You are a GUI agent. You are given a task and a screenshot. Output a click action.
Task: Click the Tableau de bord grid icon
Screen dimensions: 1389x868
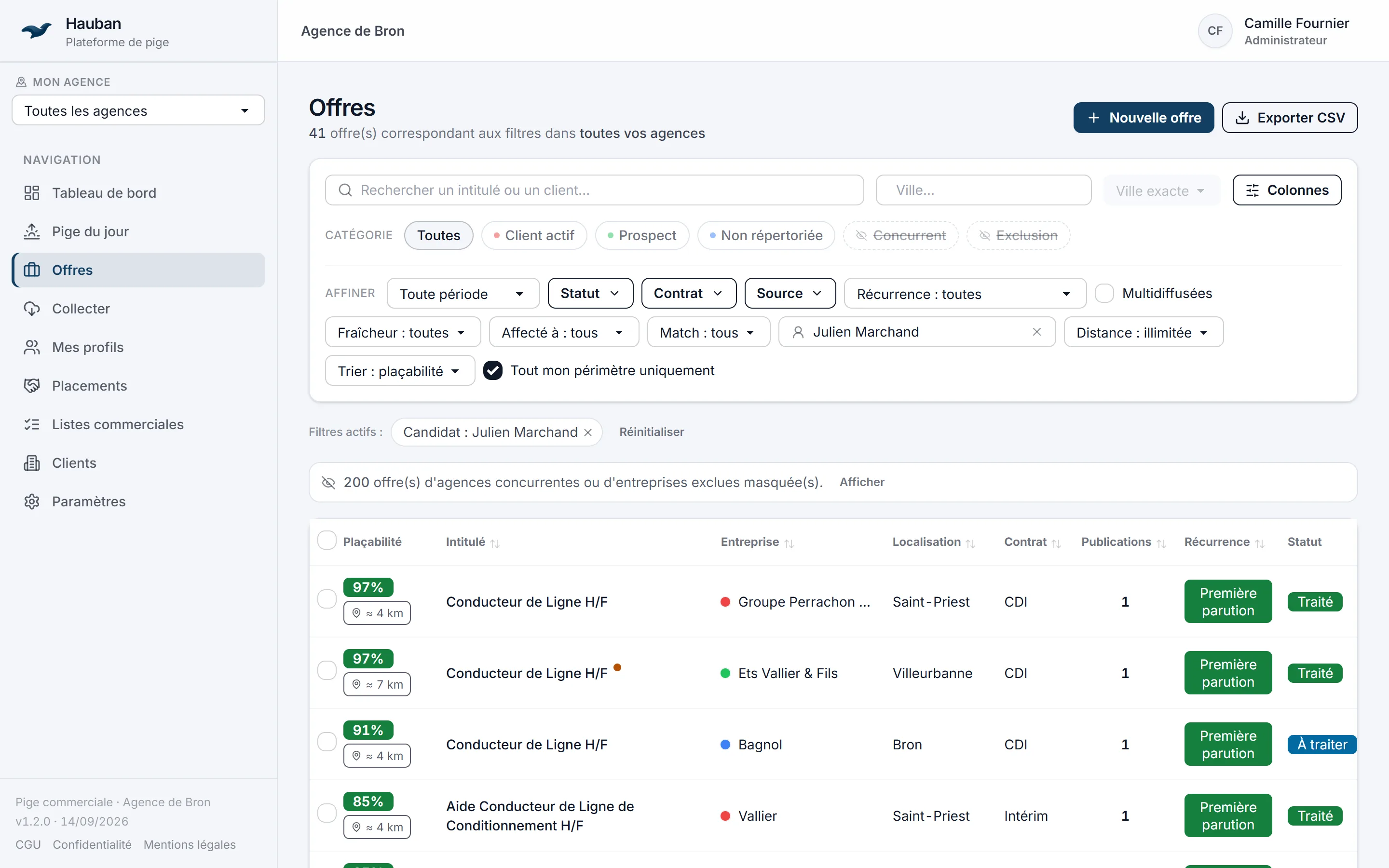click(31, 193)
